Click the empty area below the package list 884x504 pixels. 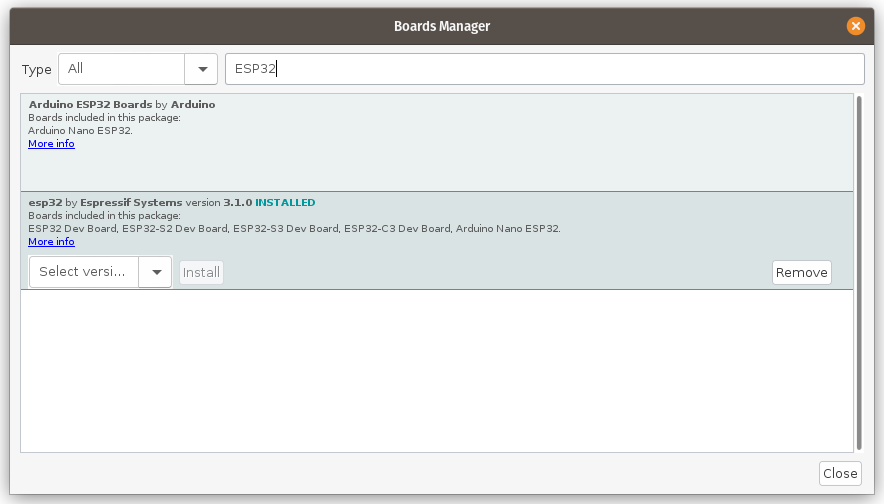click(x=437, y=370)
